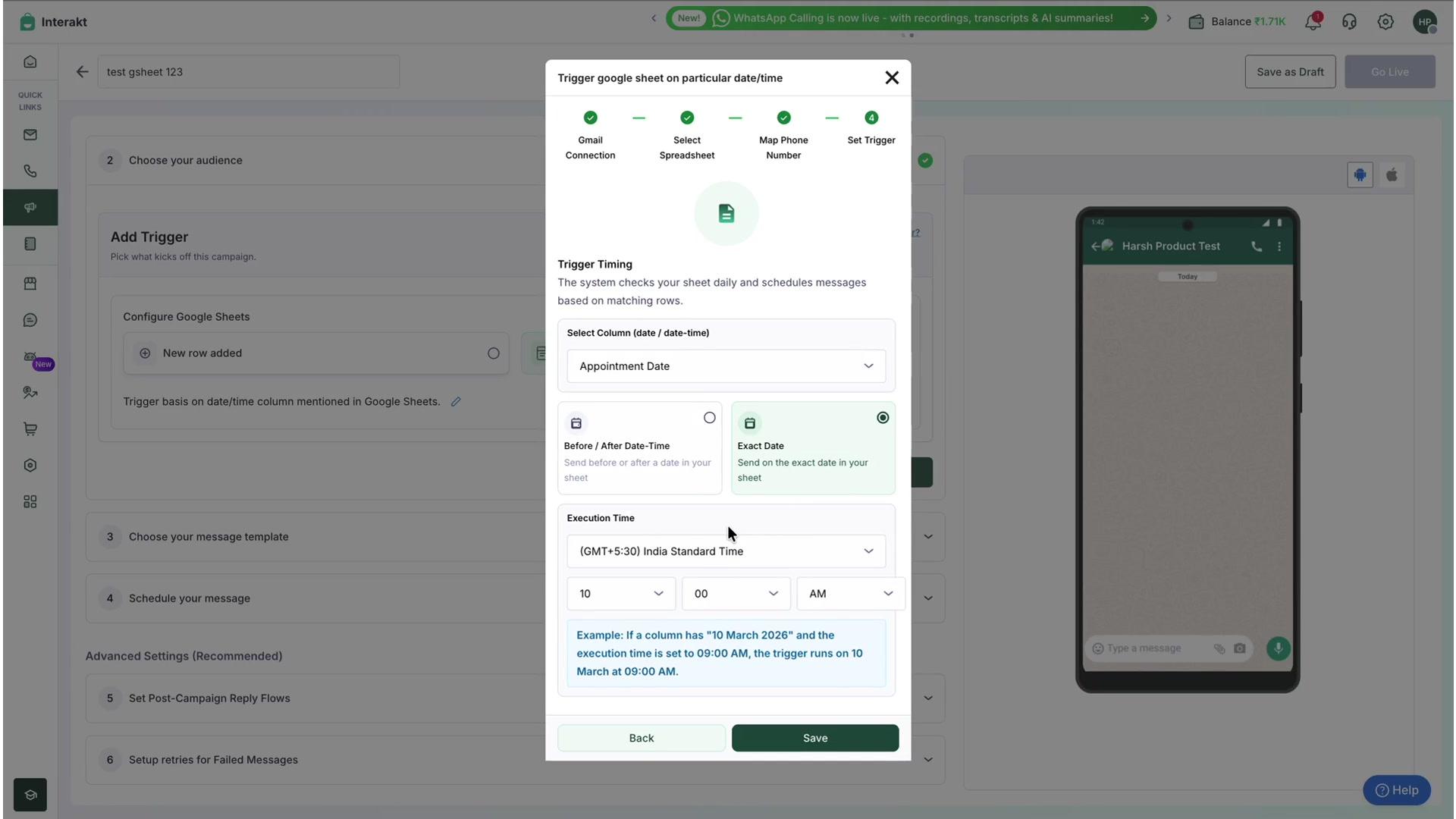Click the Save button in dialog

(815, 739)
